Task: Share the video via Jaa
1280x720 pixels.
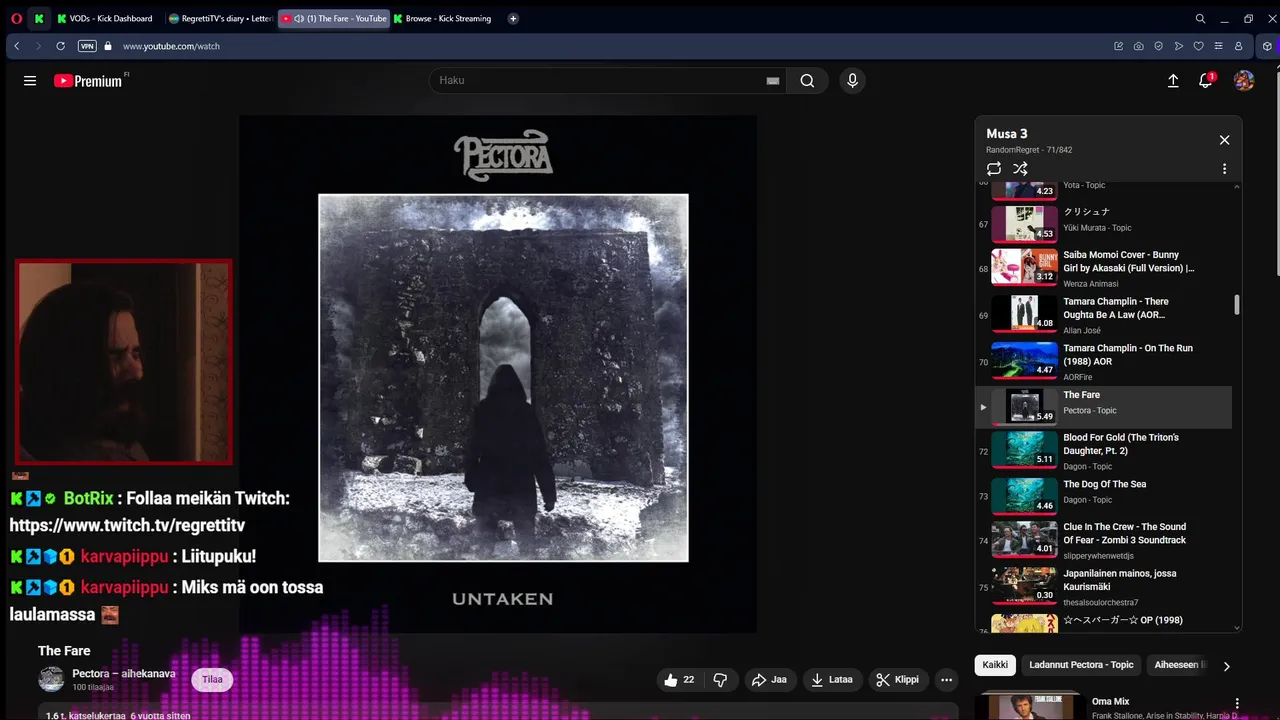Action: 769,680
